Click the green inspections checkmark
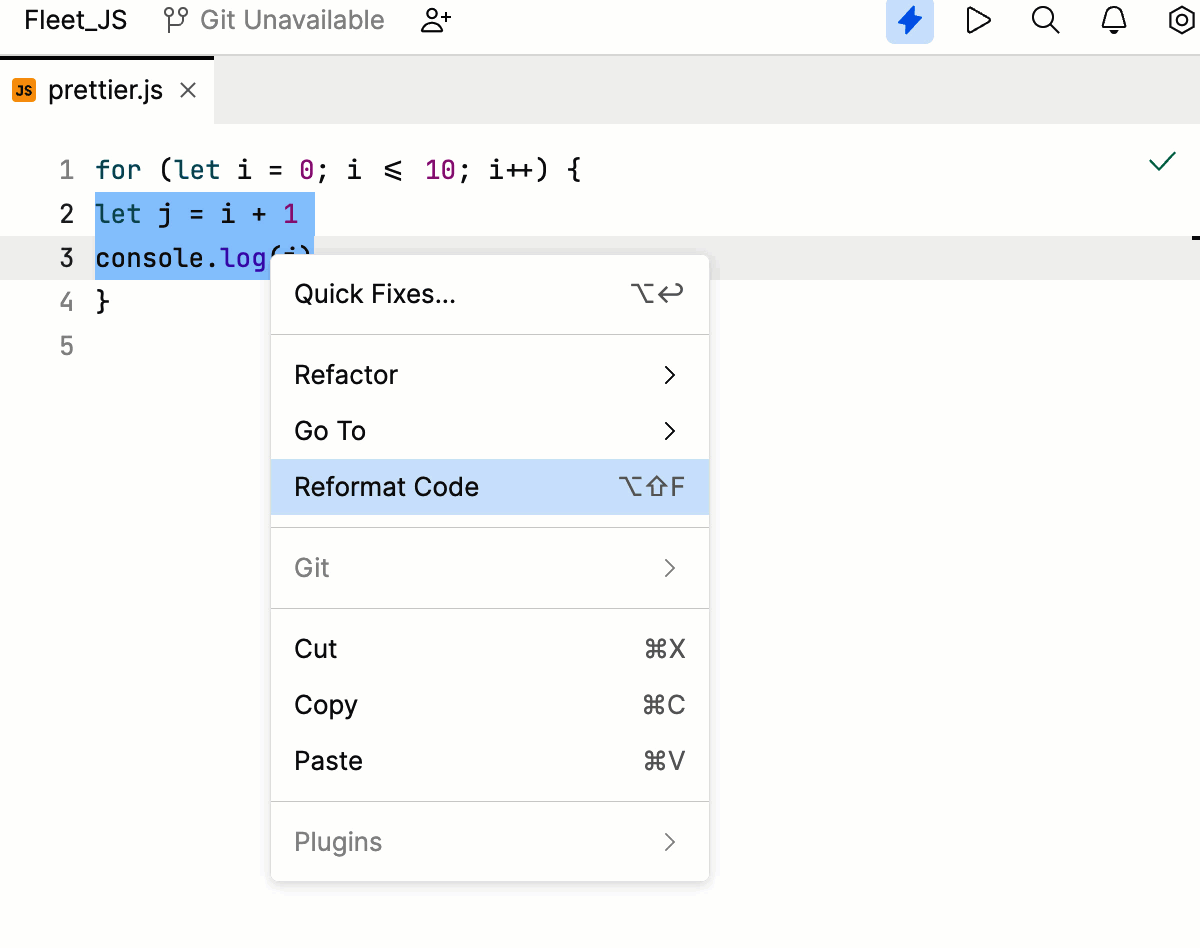 tap(1161, 160)
